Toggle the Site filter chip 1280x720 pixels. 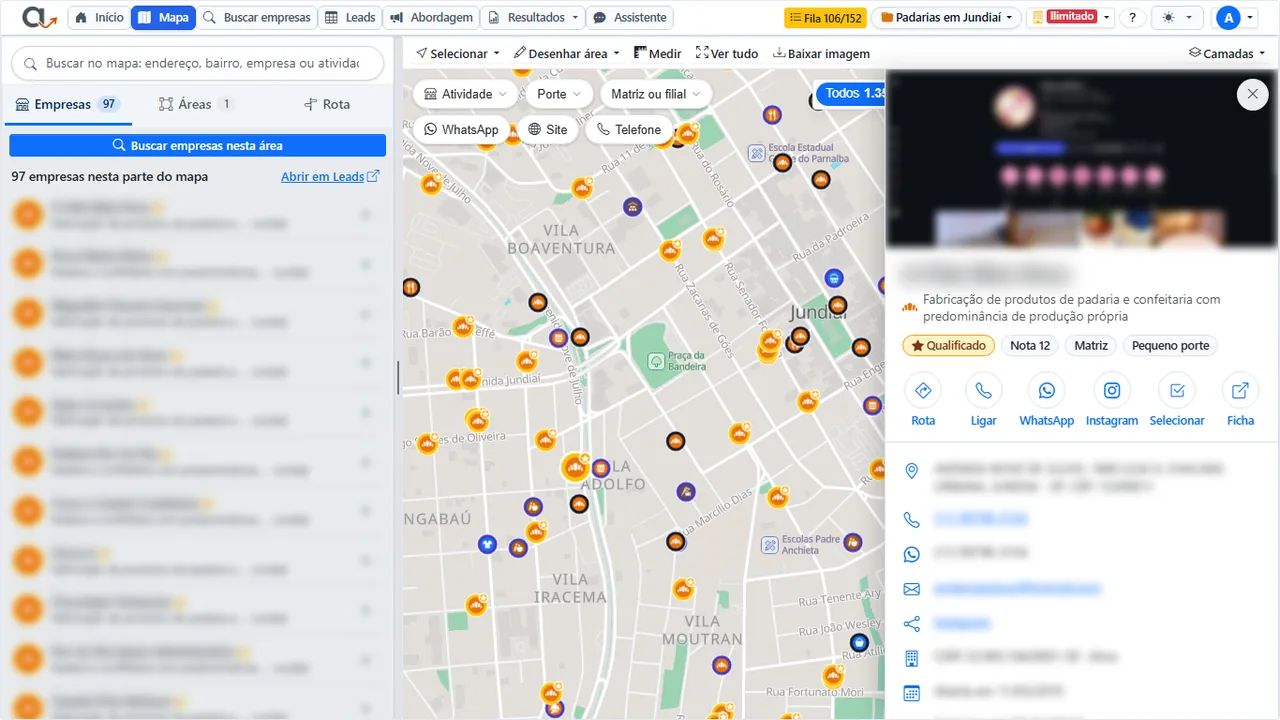tap(548, 129)
